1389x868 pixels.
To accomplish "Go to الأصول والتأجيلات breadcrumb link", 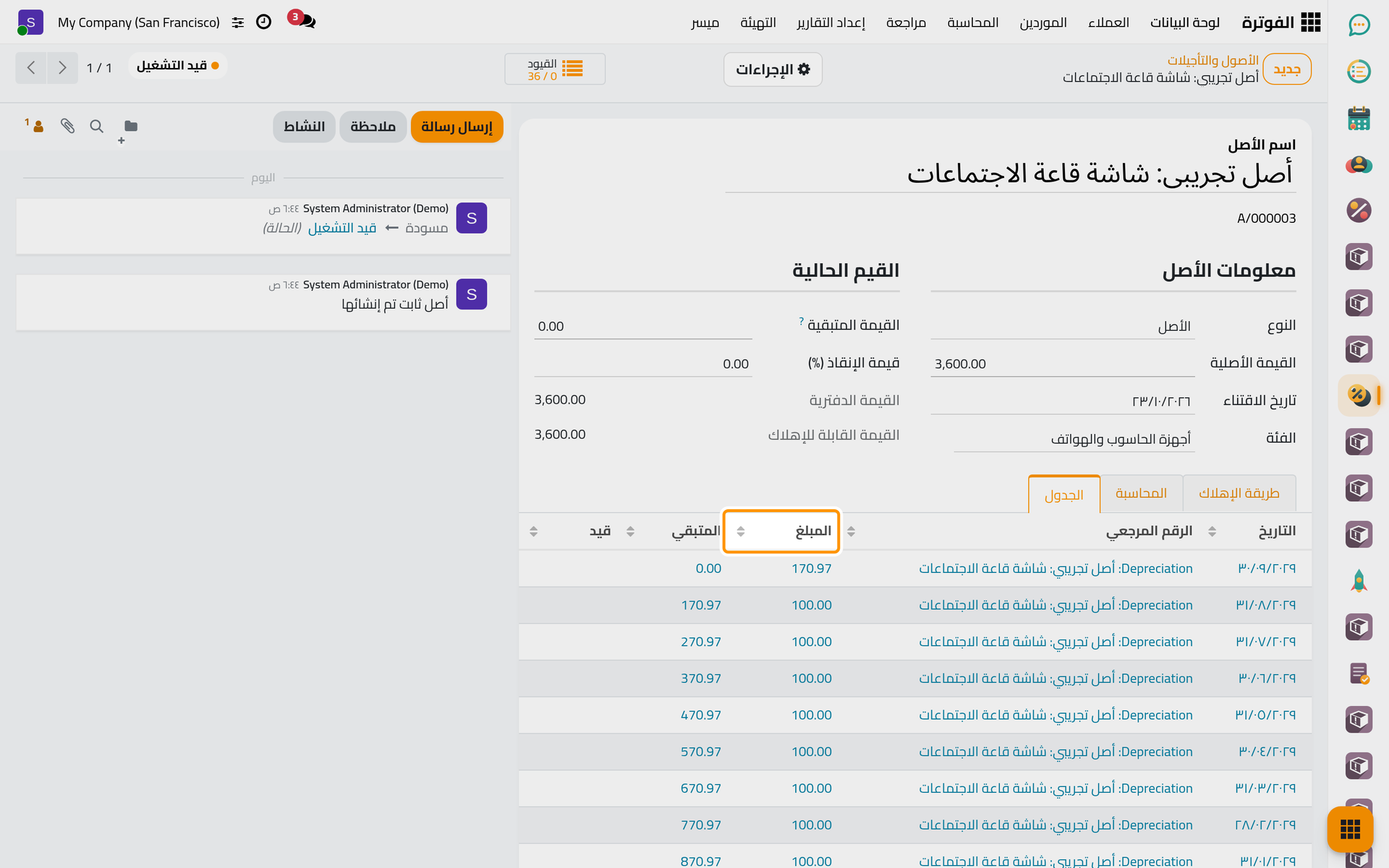I will pyautogui.click(x=1212, y=60).
